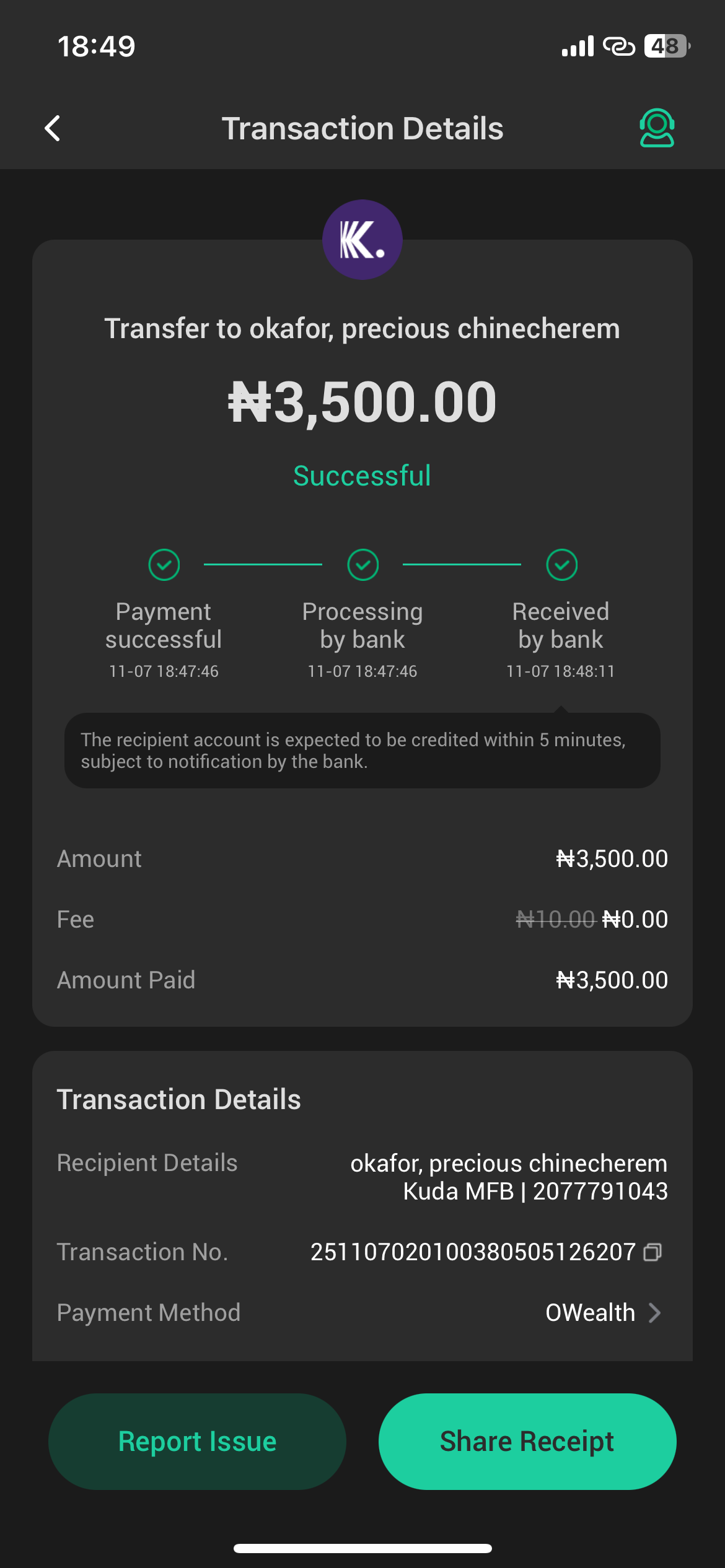Open the Payment Method row
The height and width of the screenshot is (1568, 725).
[x=362, y=1313]
